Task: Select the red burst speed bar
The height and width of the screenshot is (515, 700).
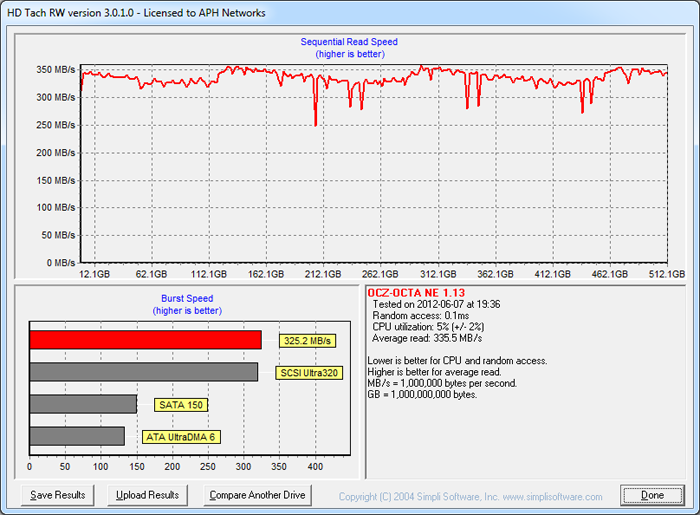Action: (145, 340)
